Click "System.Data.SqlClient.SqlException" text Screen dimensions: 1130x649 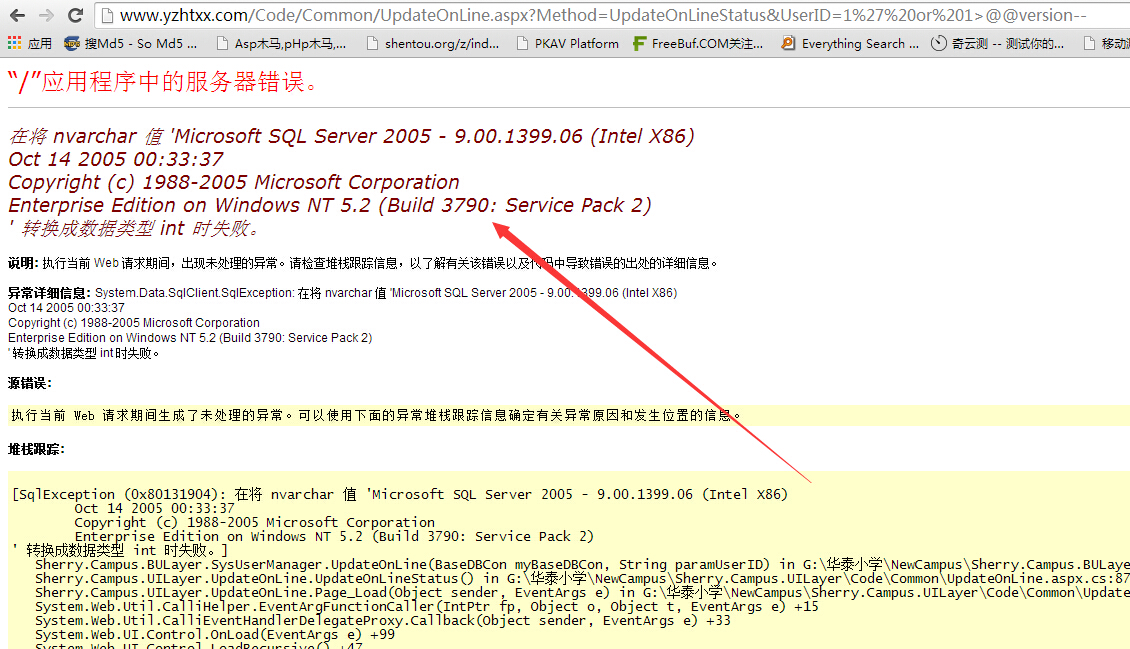click(x=195, y=293)
